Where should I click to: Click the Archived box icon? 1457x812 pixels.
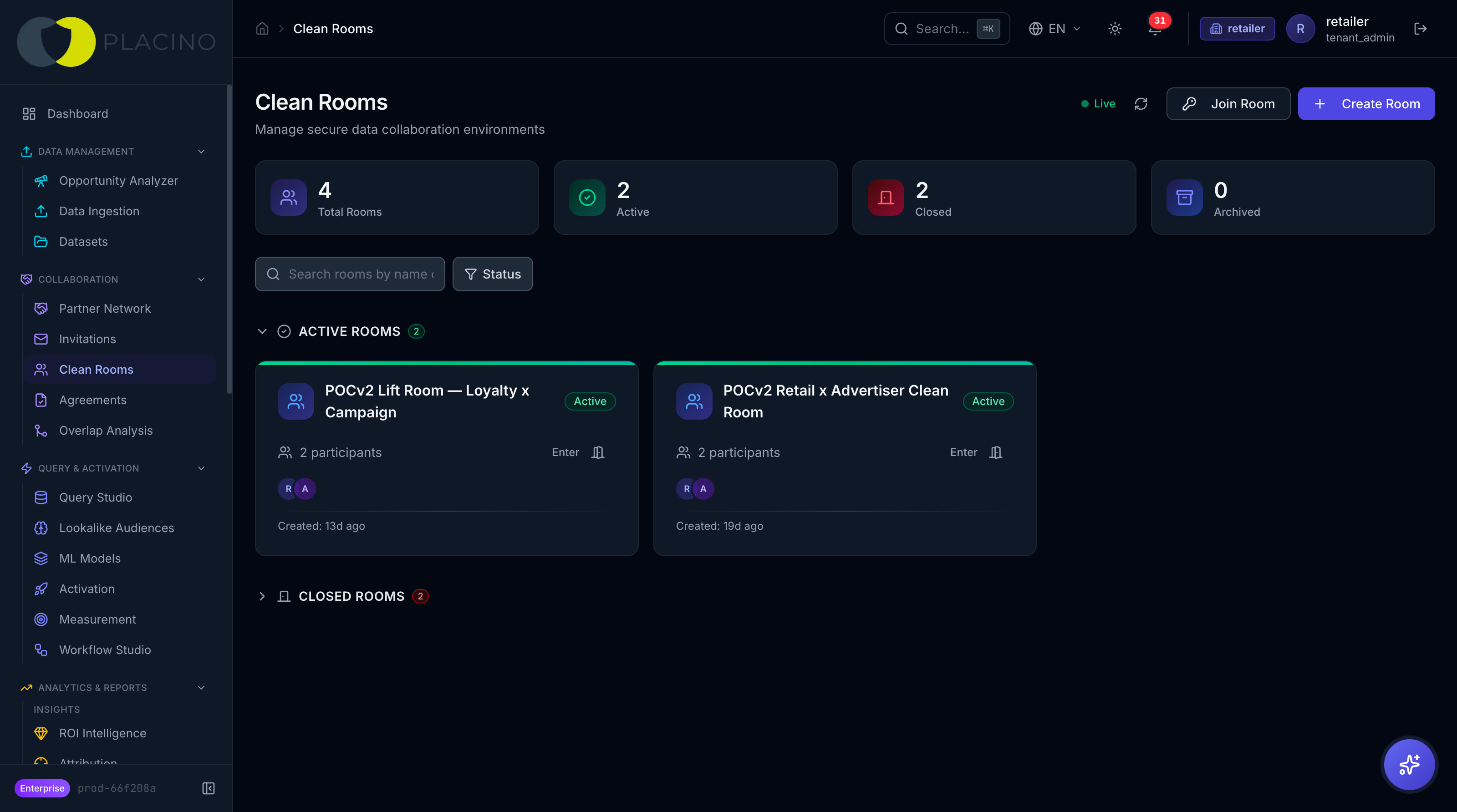1184,198
